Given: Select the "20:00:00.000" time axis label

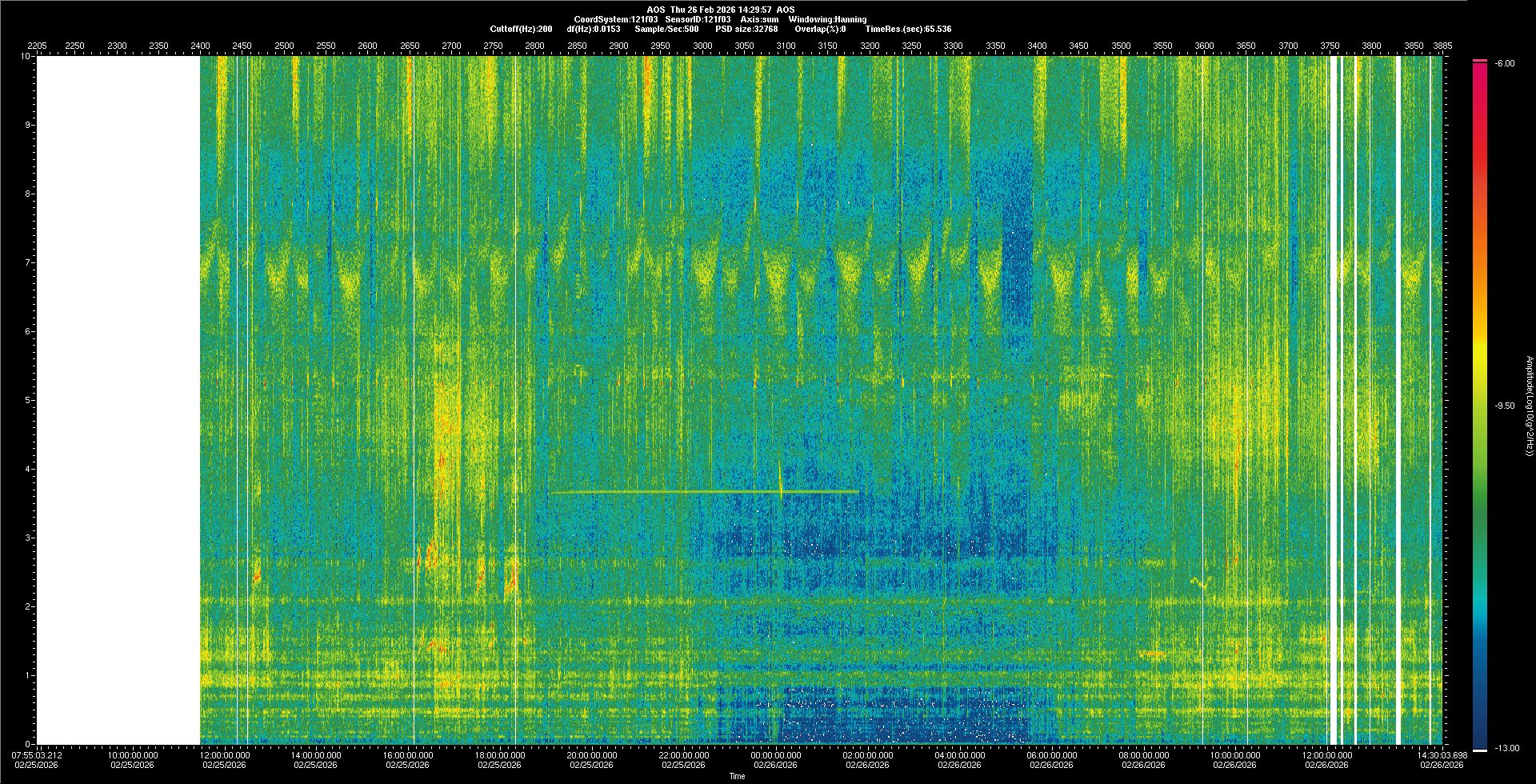Looking at the screenshot, I should click(593, 755).
